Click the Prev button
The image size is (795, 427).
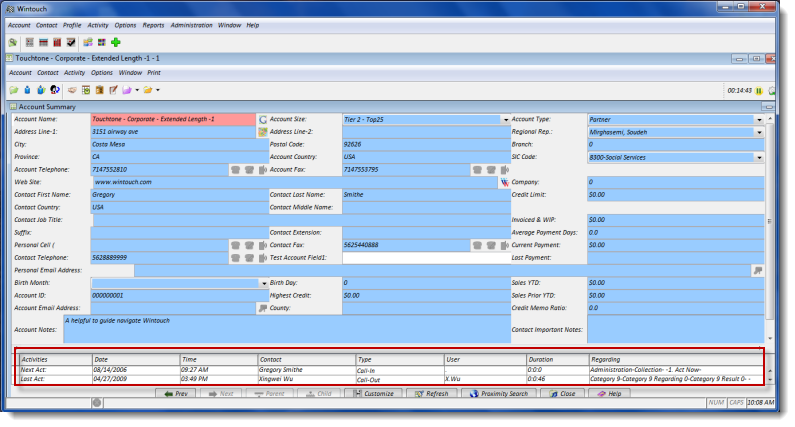coord(175,394)
